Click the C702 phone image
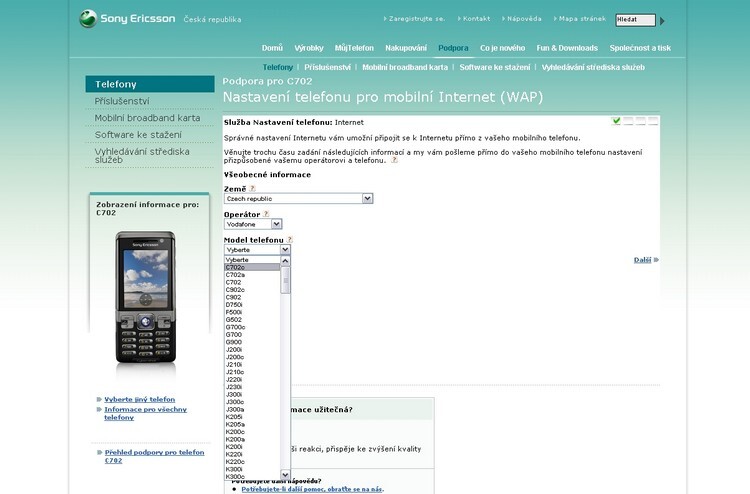Image resolution: width=750 pixels, height=494 pixels. point(146,298)
